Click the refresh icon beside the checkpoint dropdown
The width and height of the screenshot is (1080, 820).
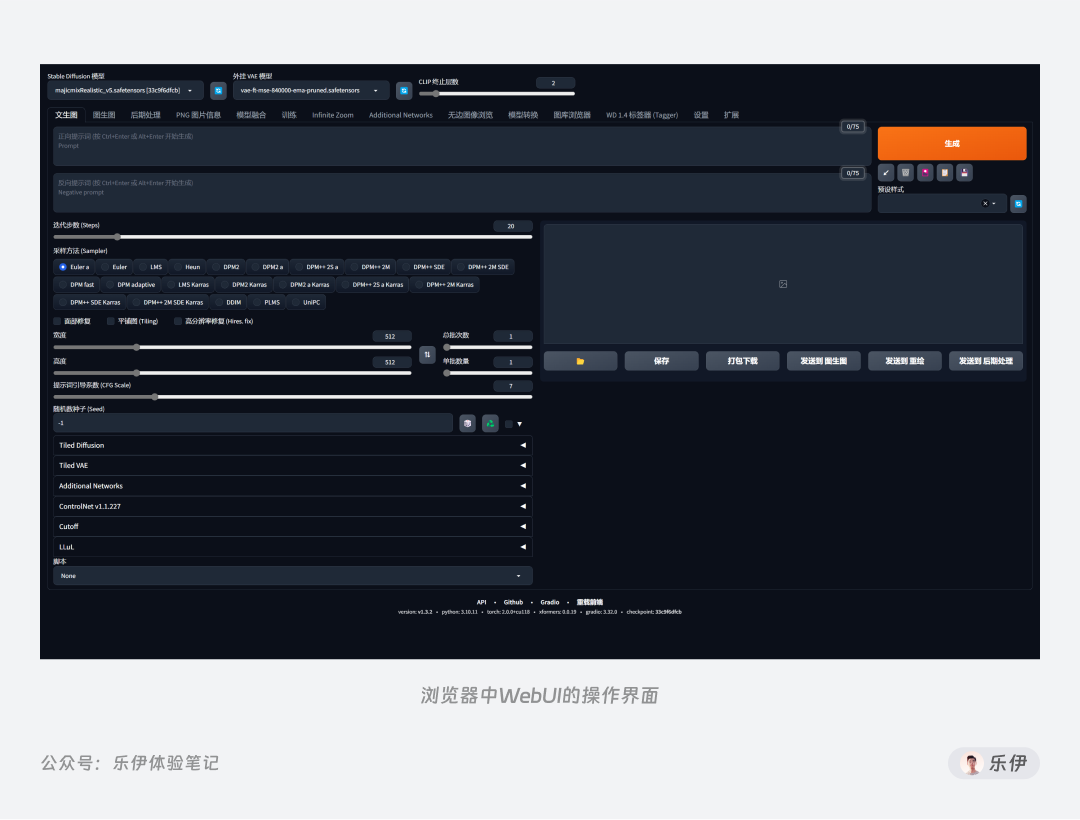coord(218,90)
